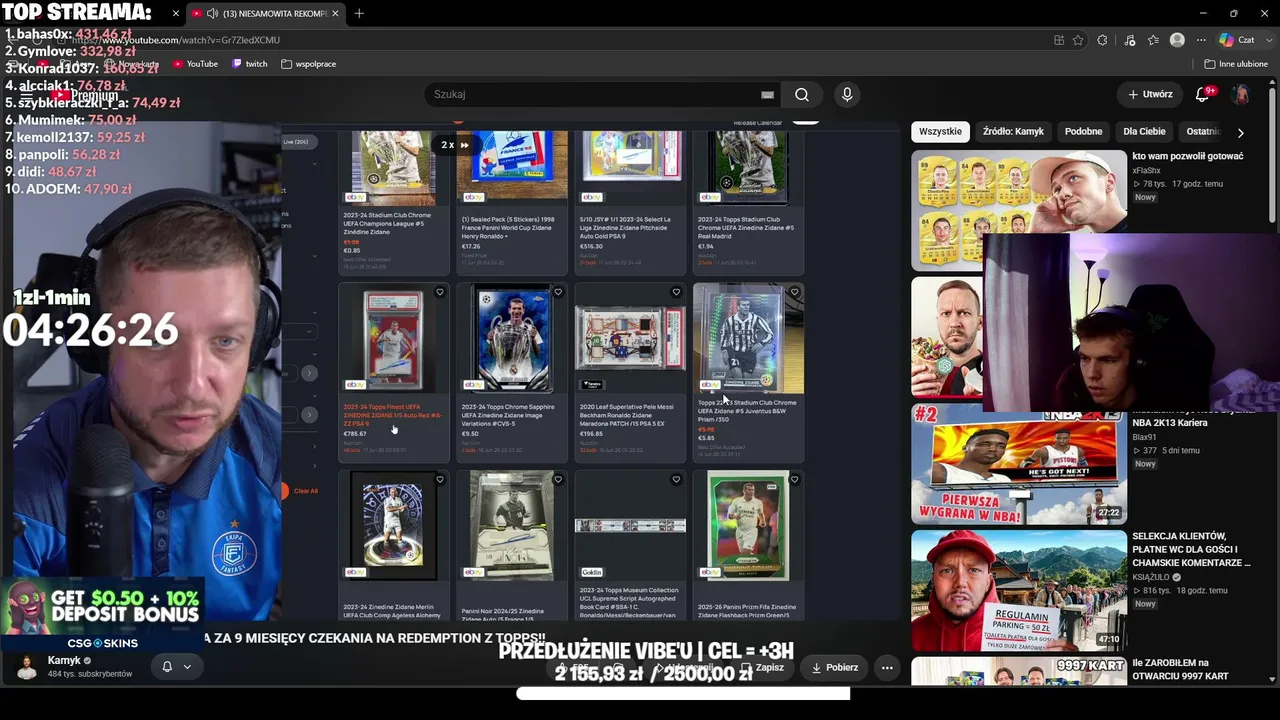Show more filter chips with the right arrow

click(1241, 132)
